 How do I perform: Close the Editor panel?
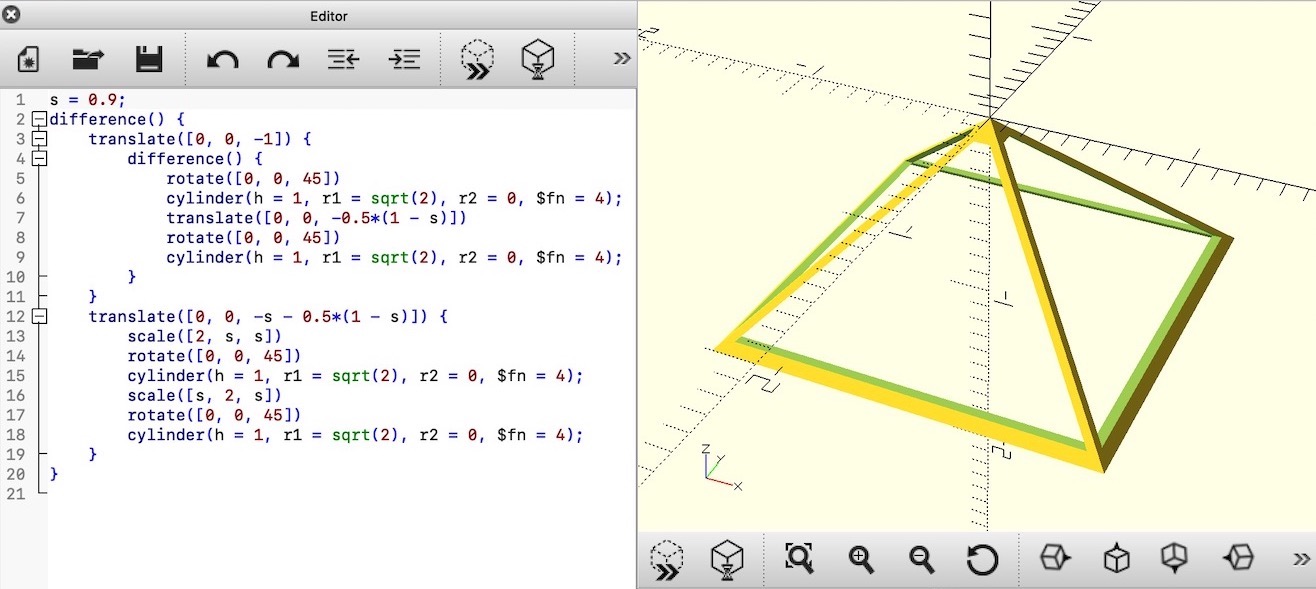point(11,15)
